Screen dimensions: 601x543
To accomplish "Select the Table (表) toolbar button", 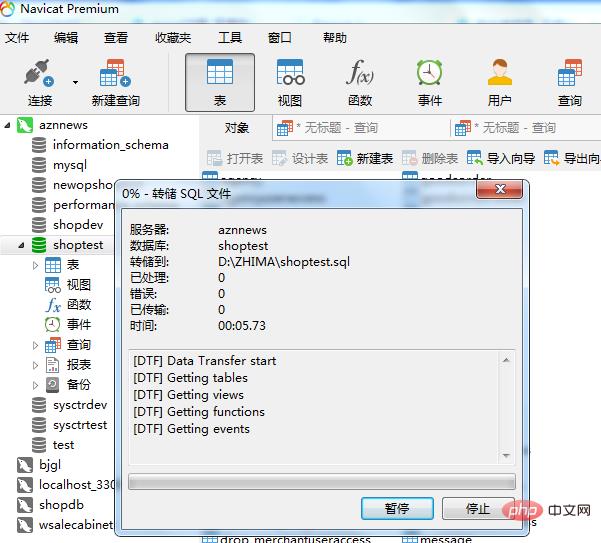I will (220, 82).
